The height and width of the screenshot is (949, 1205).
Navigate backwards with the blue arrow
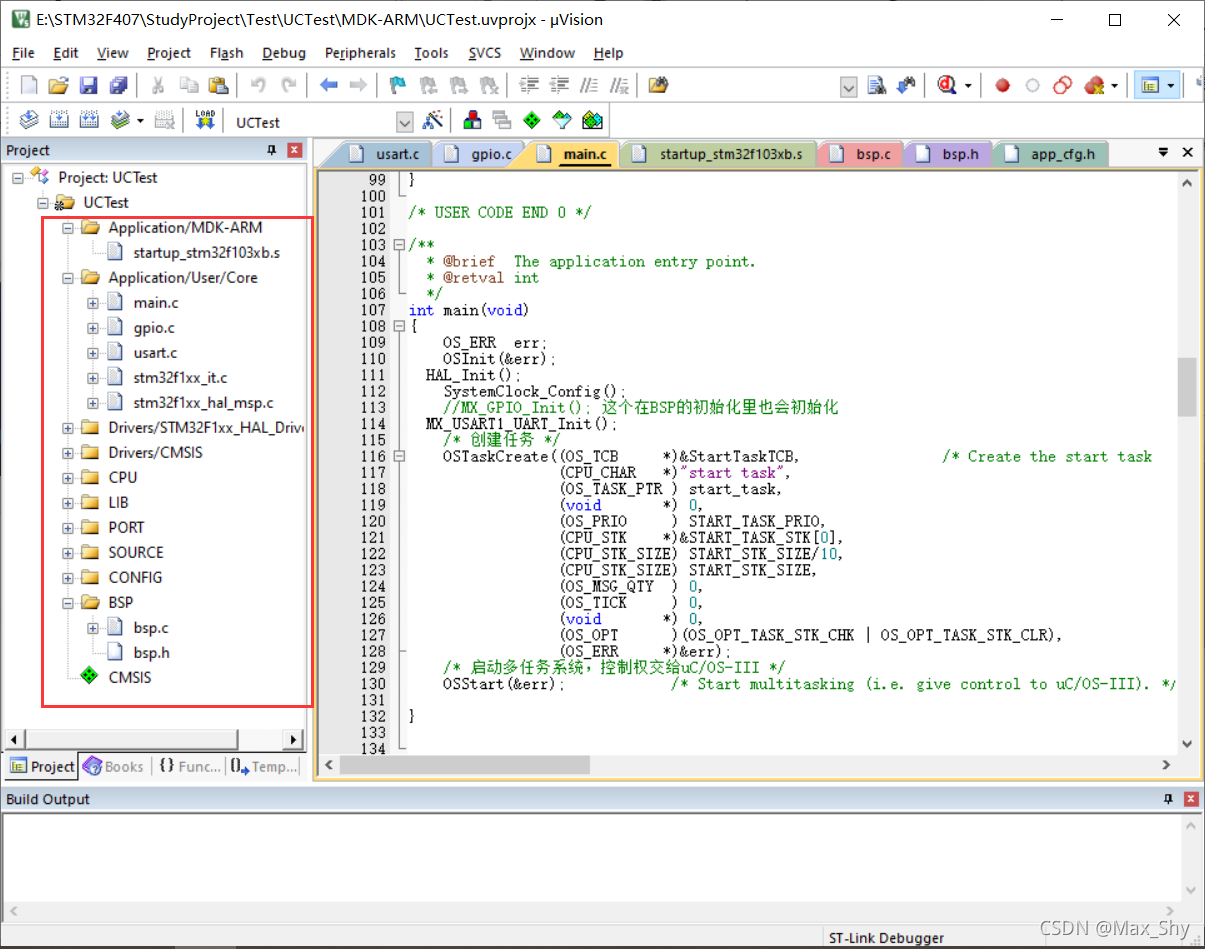tap(329, 85)
